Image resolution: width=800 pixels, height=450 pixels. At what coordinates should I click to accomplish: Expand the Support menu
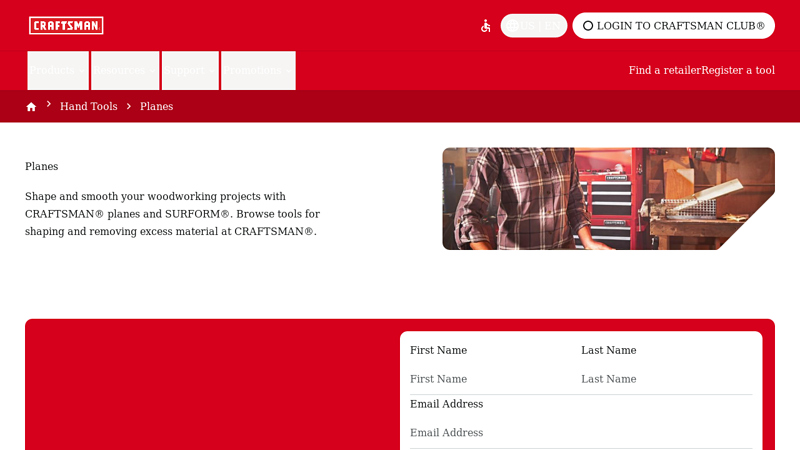pos(190,70)
